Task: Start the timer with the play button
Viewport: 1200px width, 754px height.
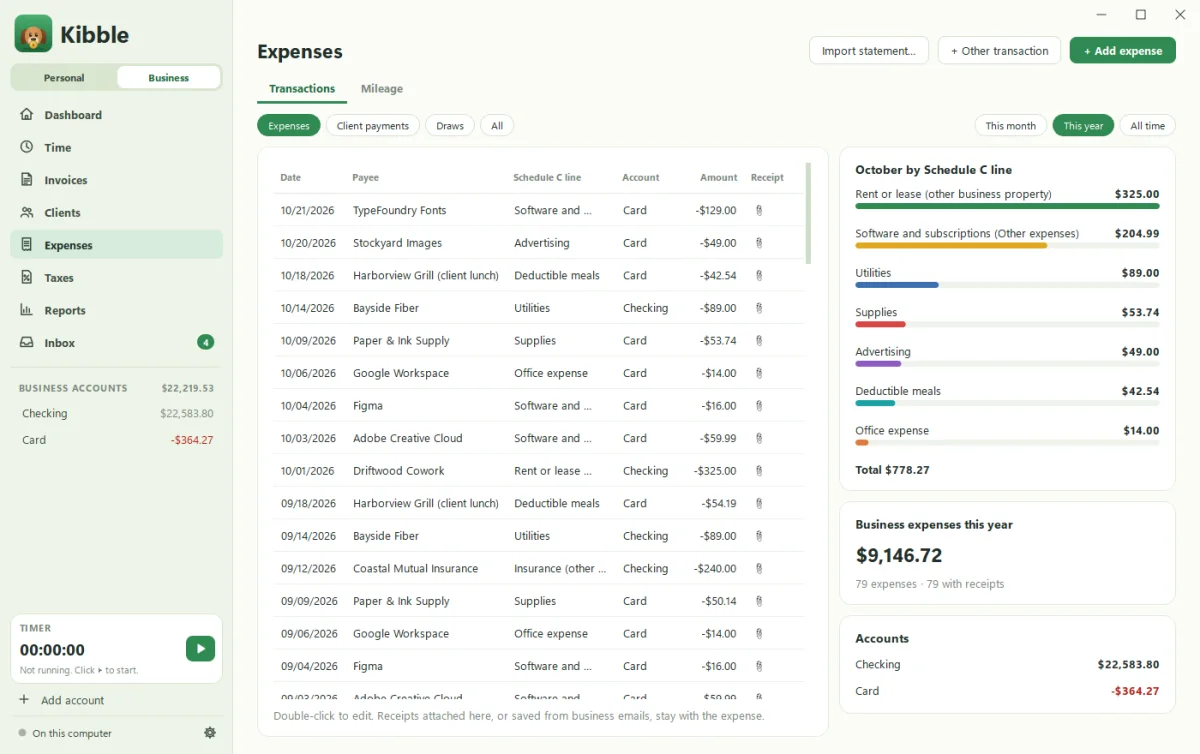Action: pos(200,648)
